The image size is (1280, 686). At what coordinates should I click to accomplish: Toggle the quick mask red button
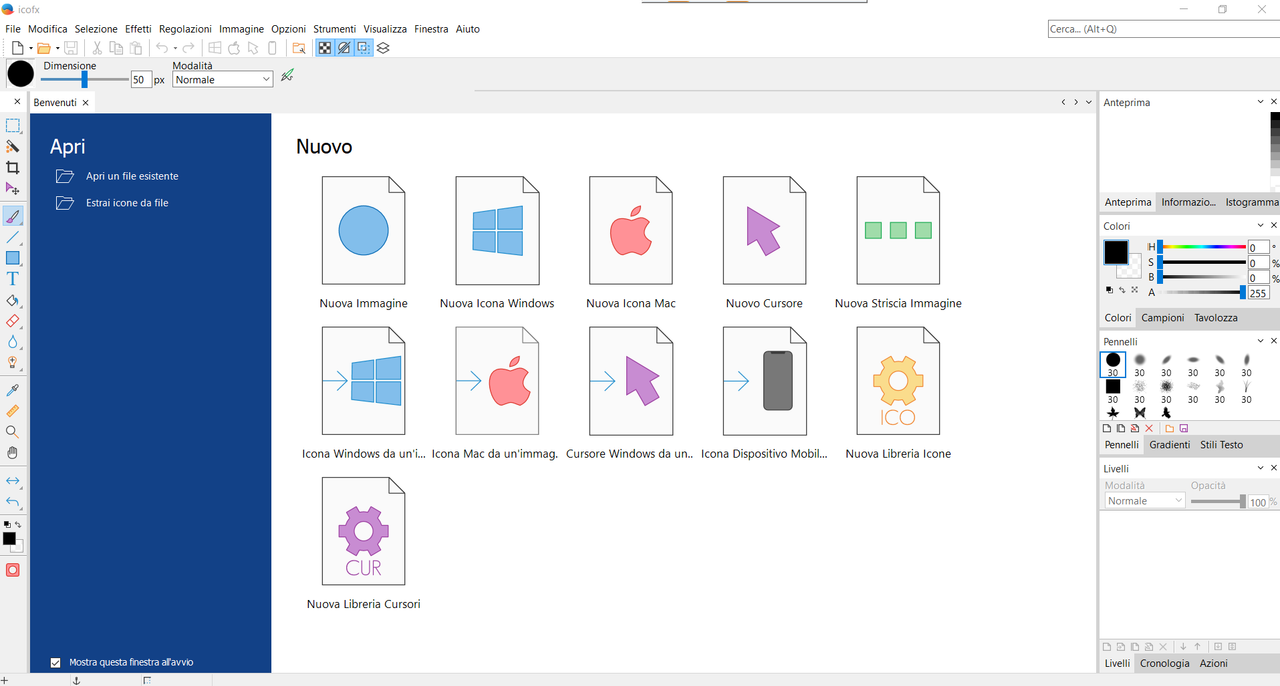13,570
